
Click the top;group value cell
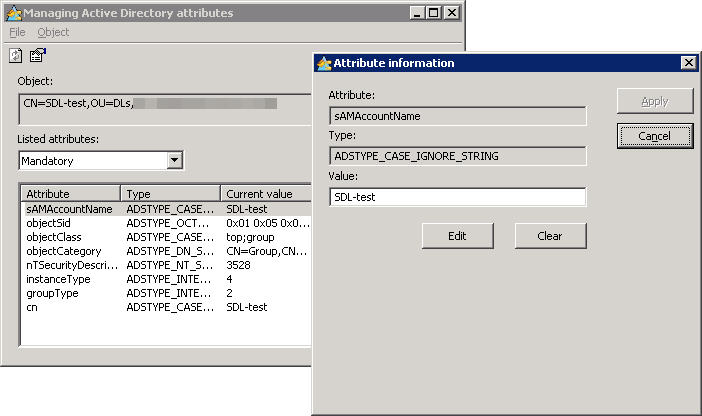250,237
